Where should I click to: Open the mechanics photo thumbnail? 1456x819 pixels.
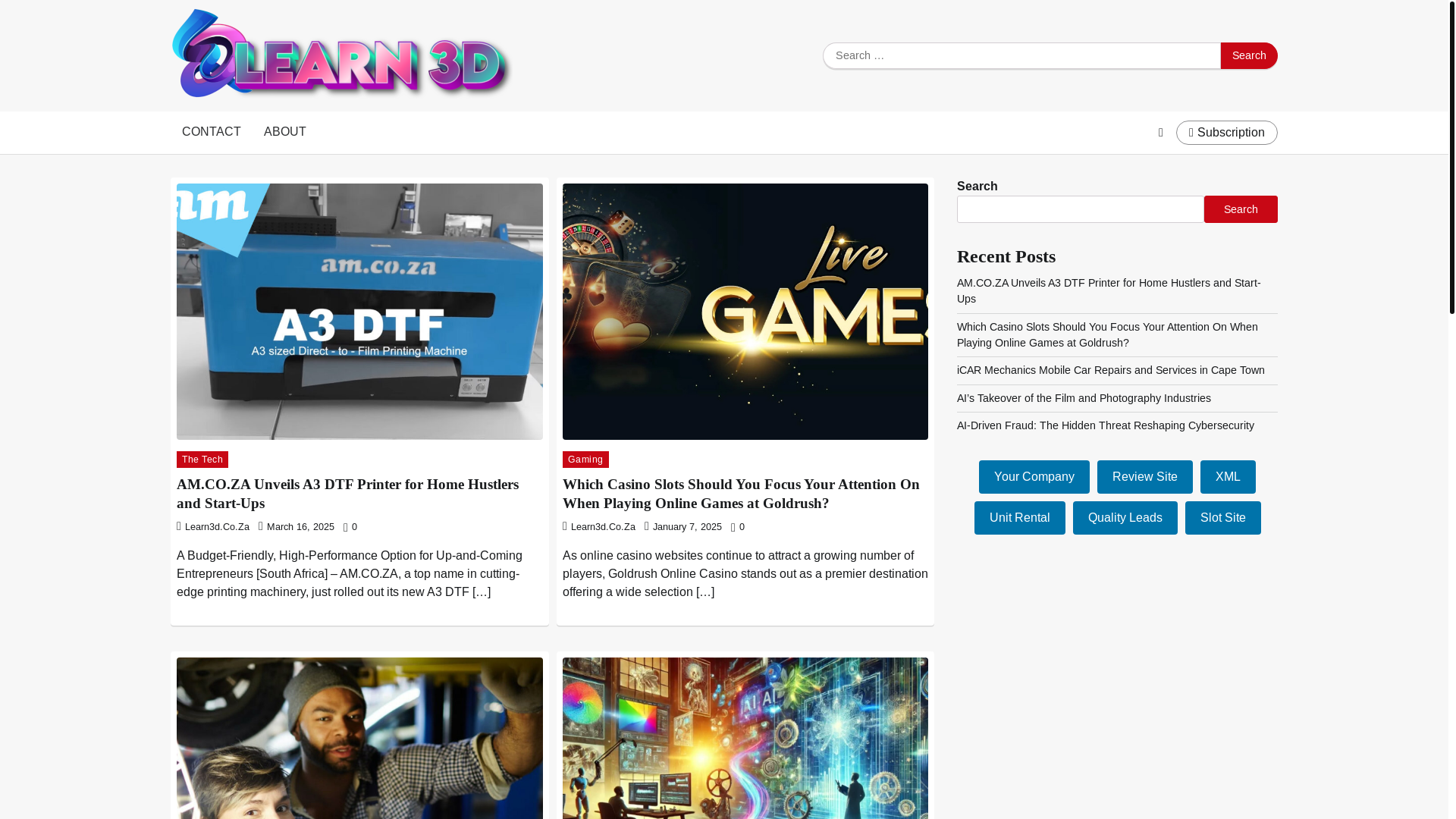(x=359, y=738)
